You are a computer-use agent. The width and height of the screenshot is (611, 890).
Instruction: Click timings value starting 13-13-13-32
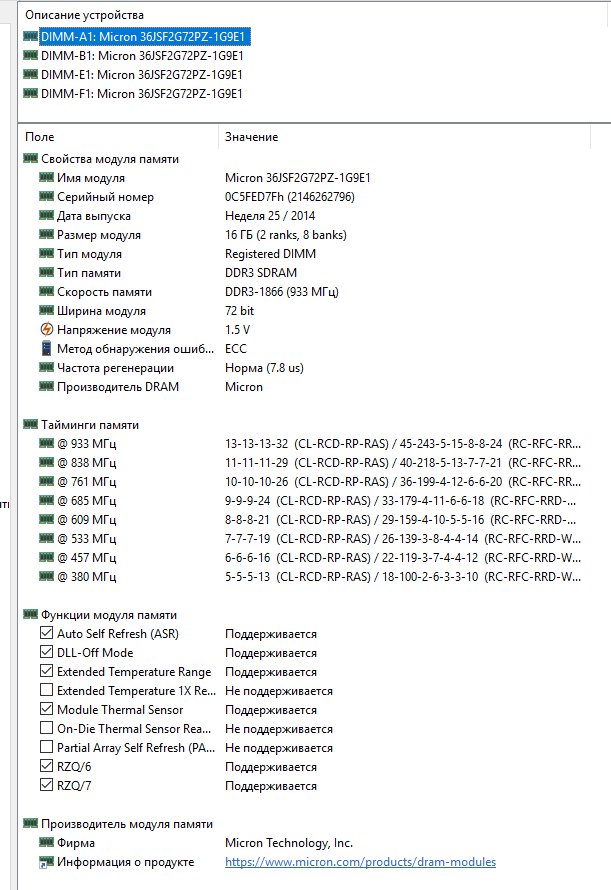coord(403,443)
